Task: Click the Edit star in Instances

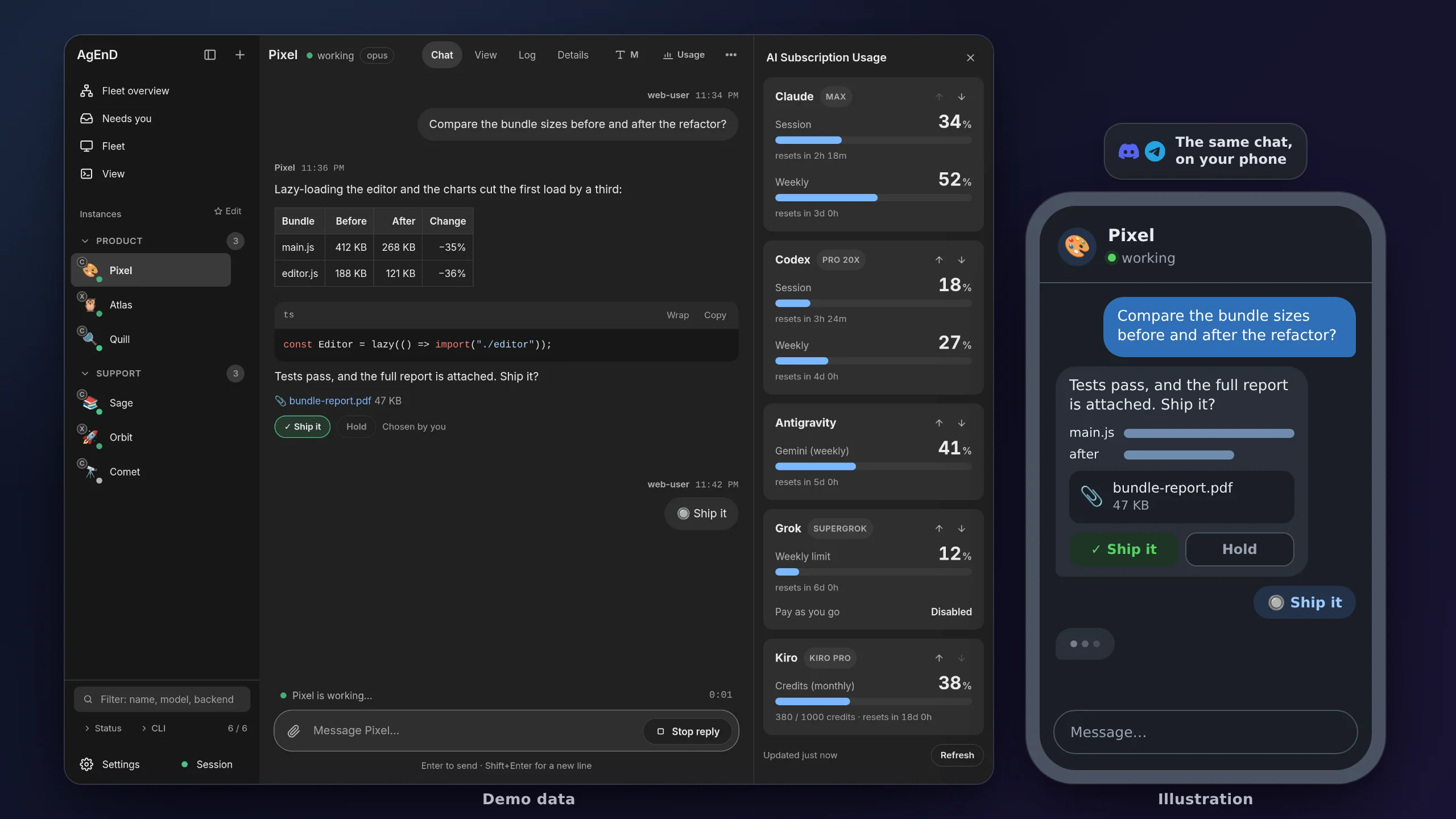Action: pos(227,211)
